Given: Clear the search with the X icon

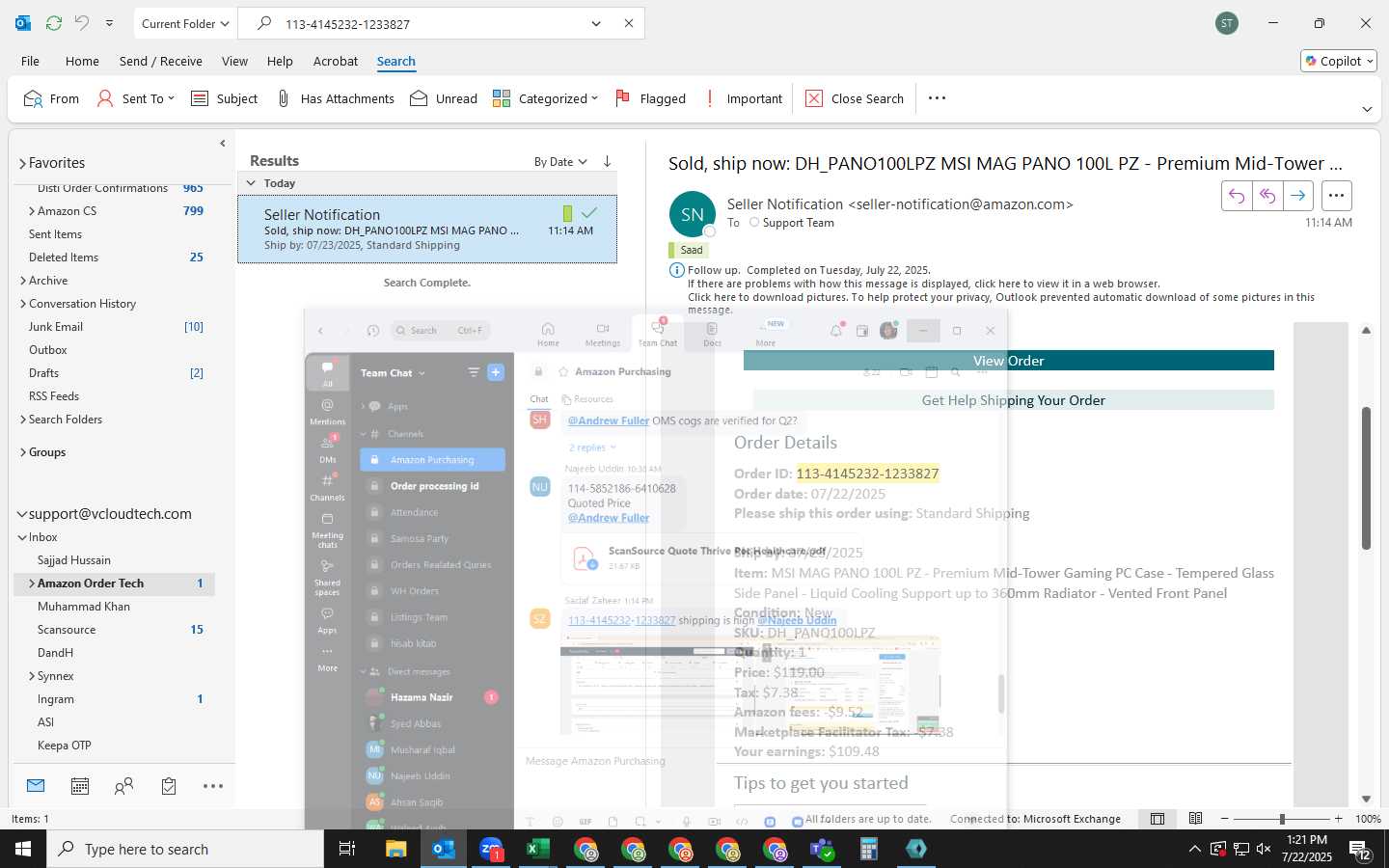Looking at the screenshot, I should click(629, 23).
